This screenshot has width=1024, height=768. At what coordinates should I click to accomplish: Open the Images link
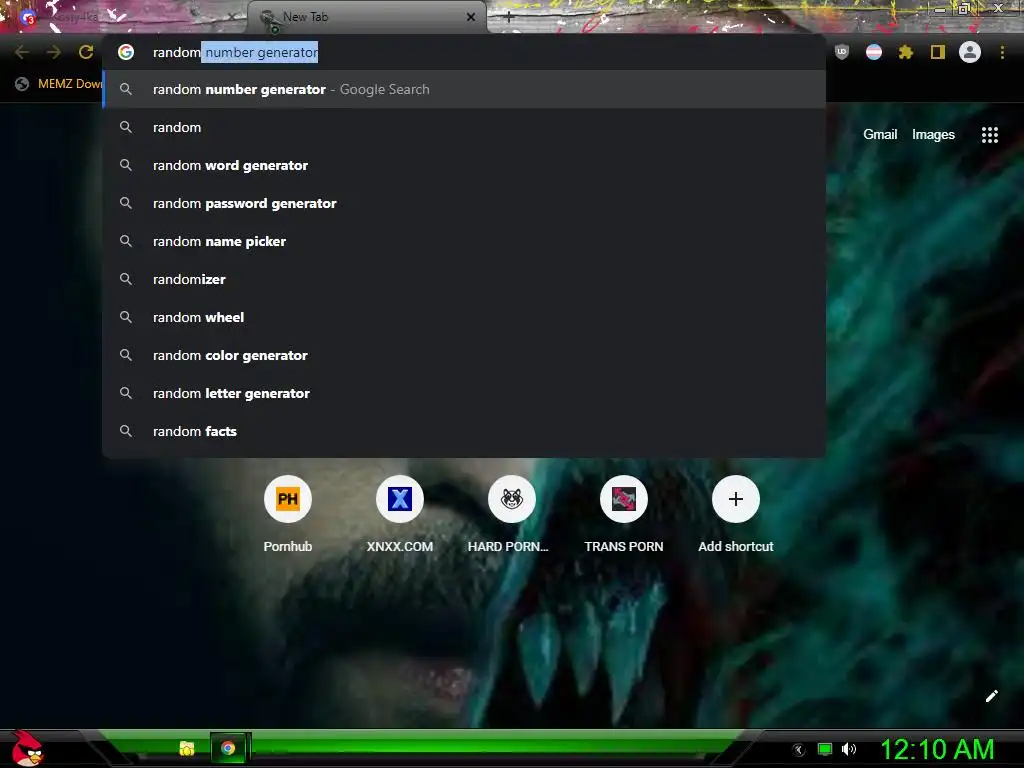point(933,135)
